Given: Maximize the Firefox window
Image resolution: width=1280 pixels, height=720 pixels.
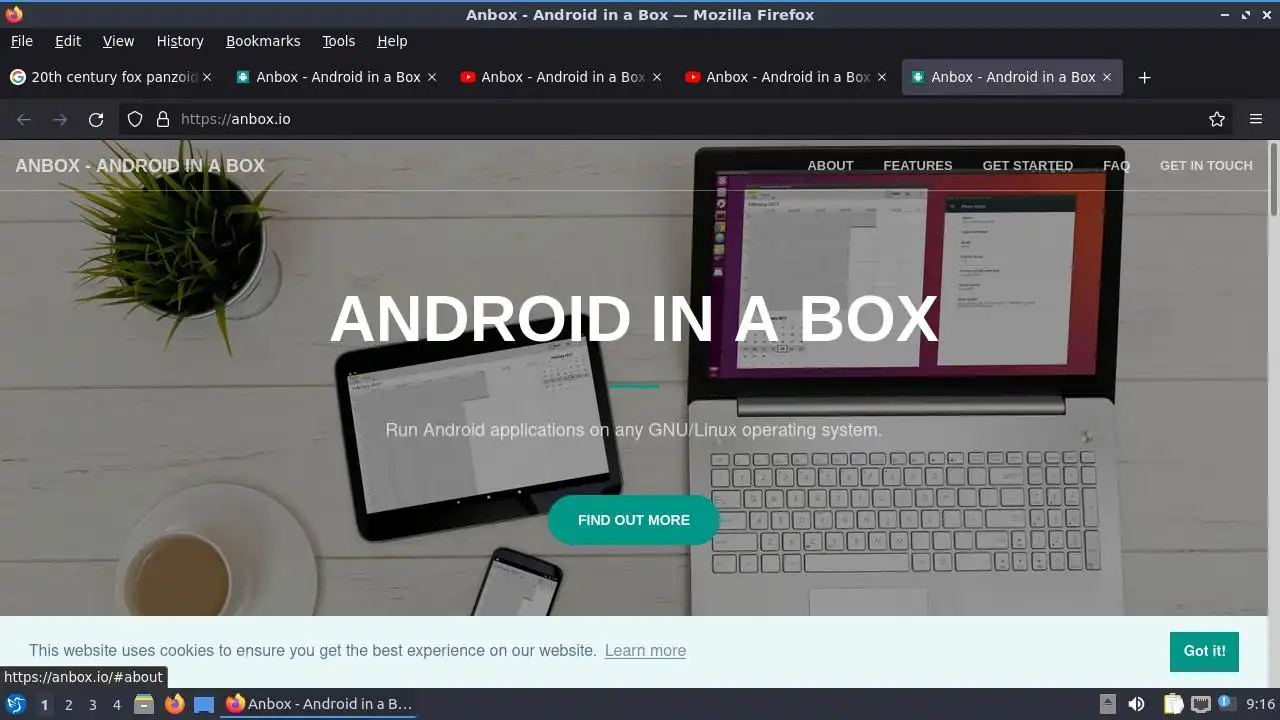Looking at the screenshot, I should tap(1246, 15).
